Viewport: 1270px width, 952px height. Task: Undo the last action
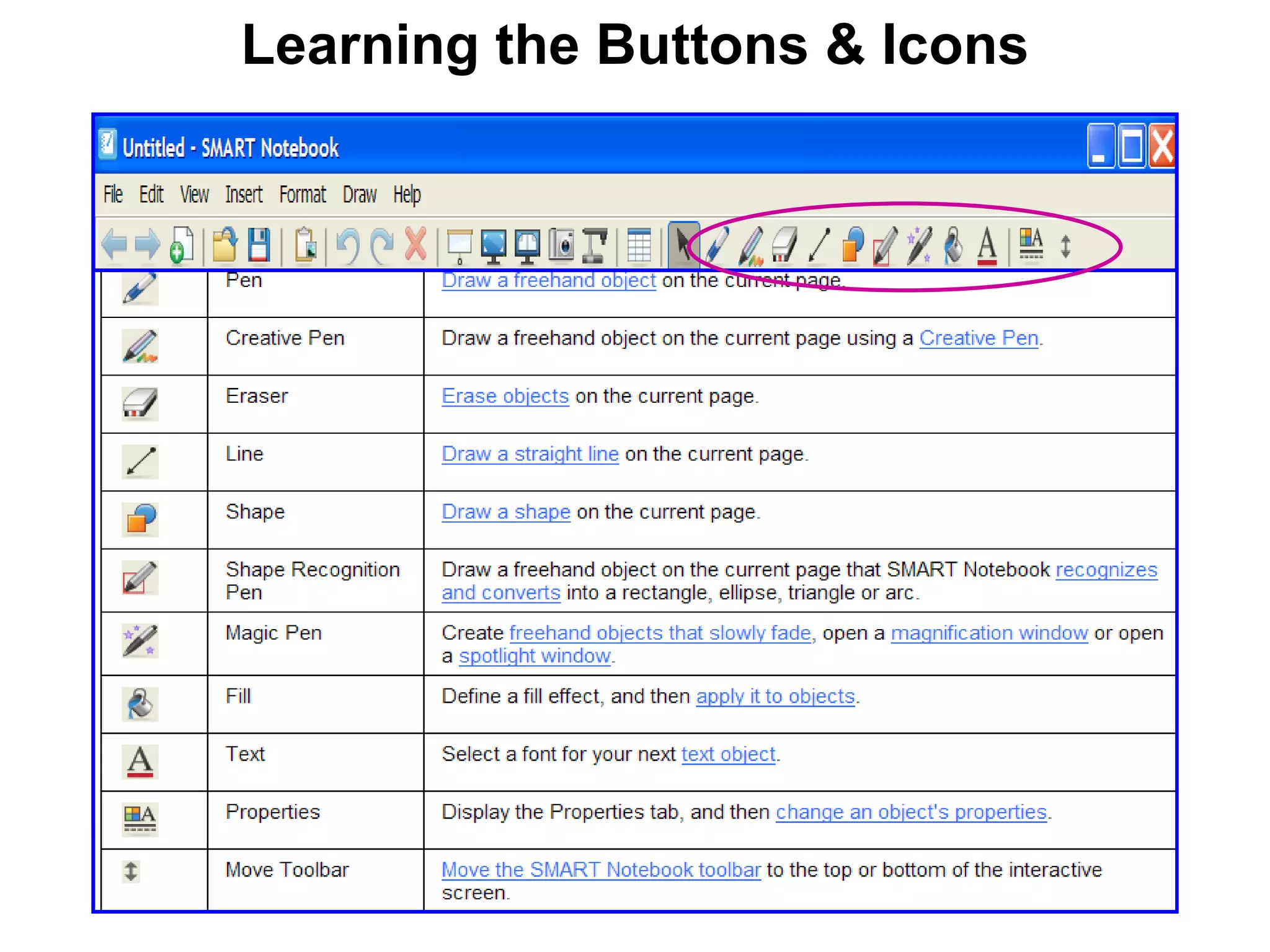point(348,245)
